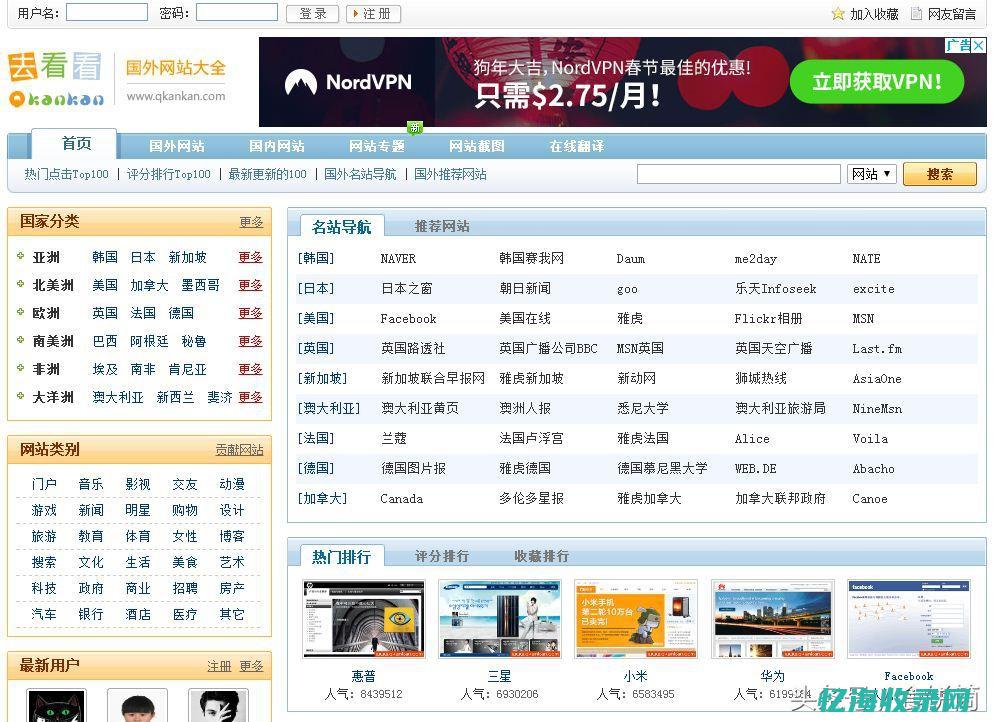
Task: Open the 国内网站 navigation tab
Action: 277,145
